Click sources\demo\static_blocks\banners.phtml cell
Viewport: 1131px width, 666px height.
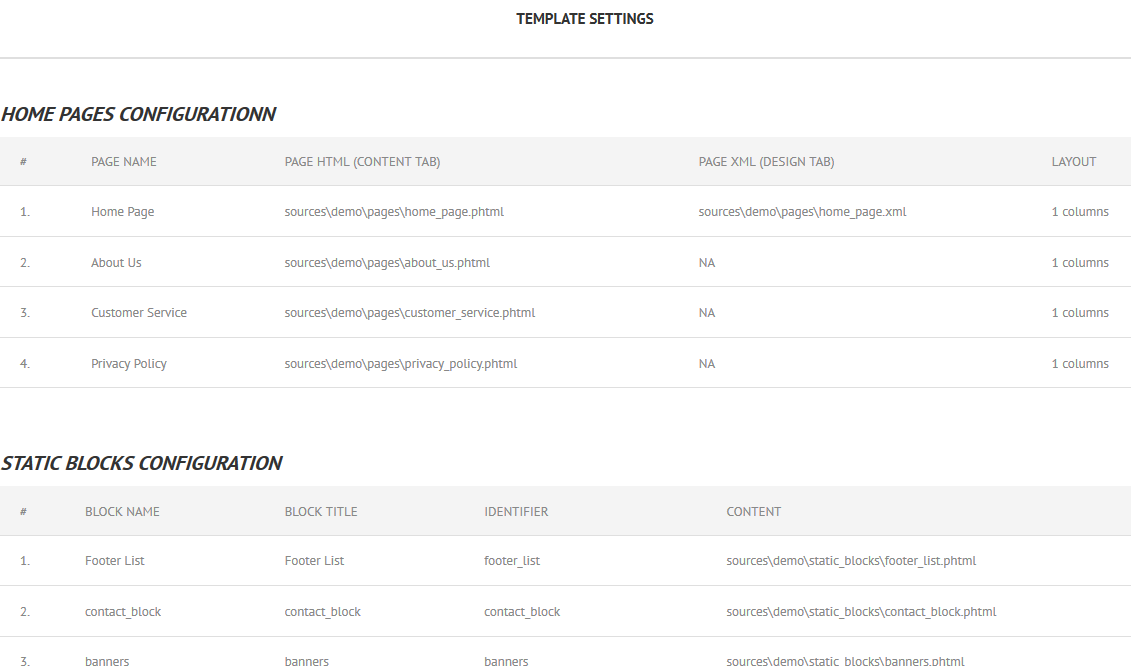845,660
